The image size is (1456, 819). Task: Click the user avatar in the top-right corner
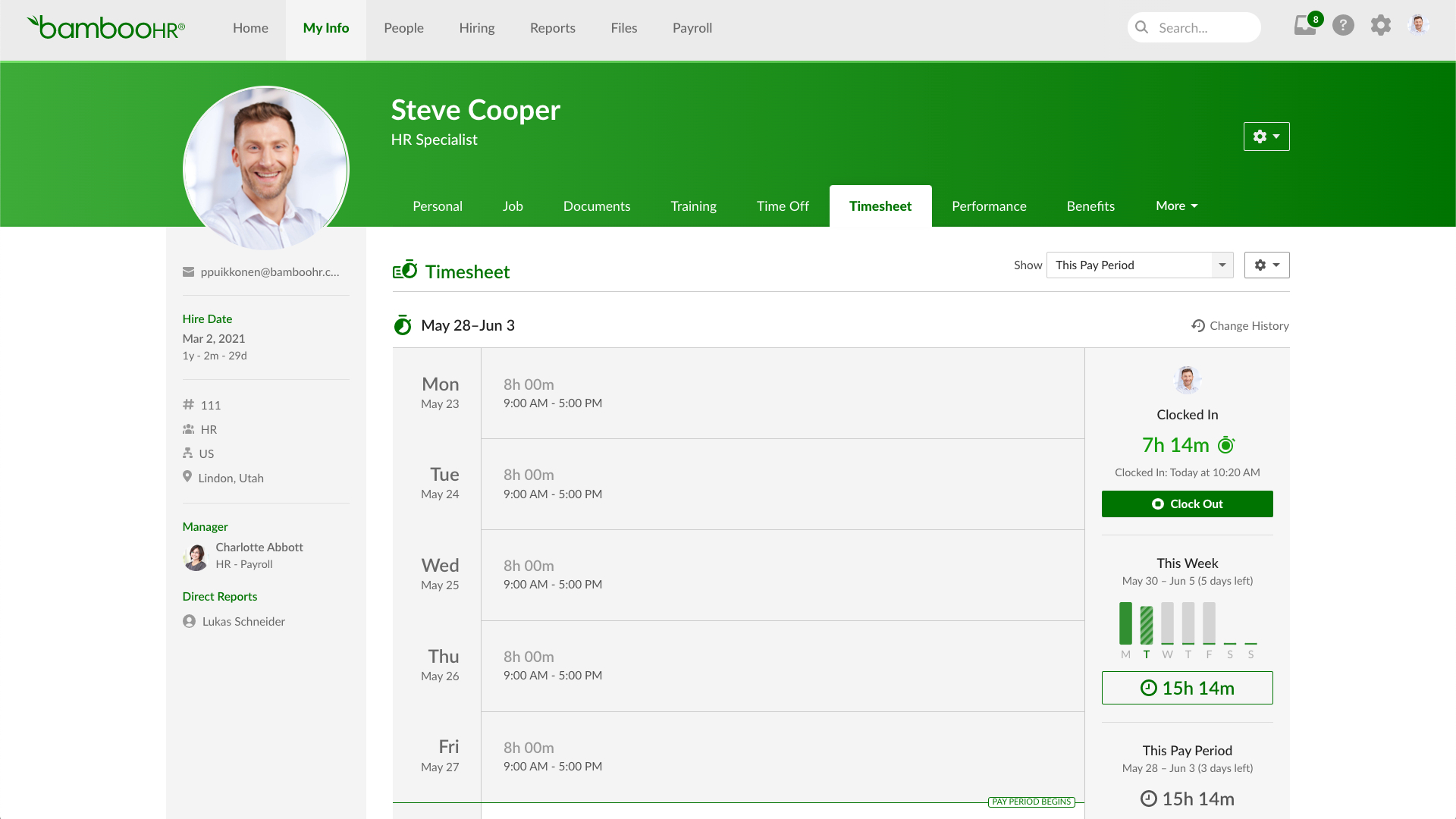point(1418,24)
